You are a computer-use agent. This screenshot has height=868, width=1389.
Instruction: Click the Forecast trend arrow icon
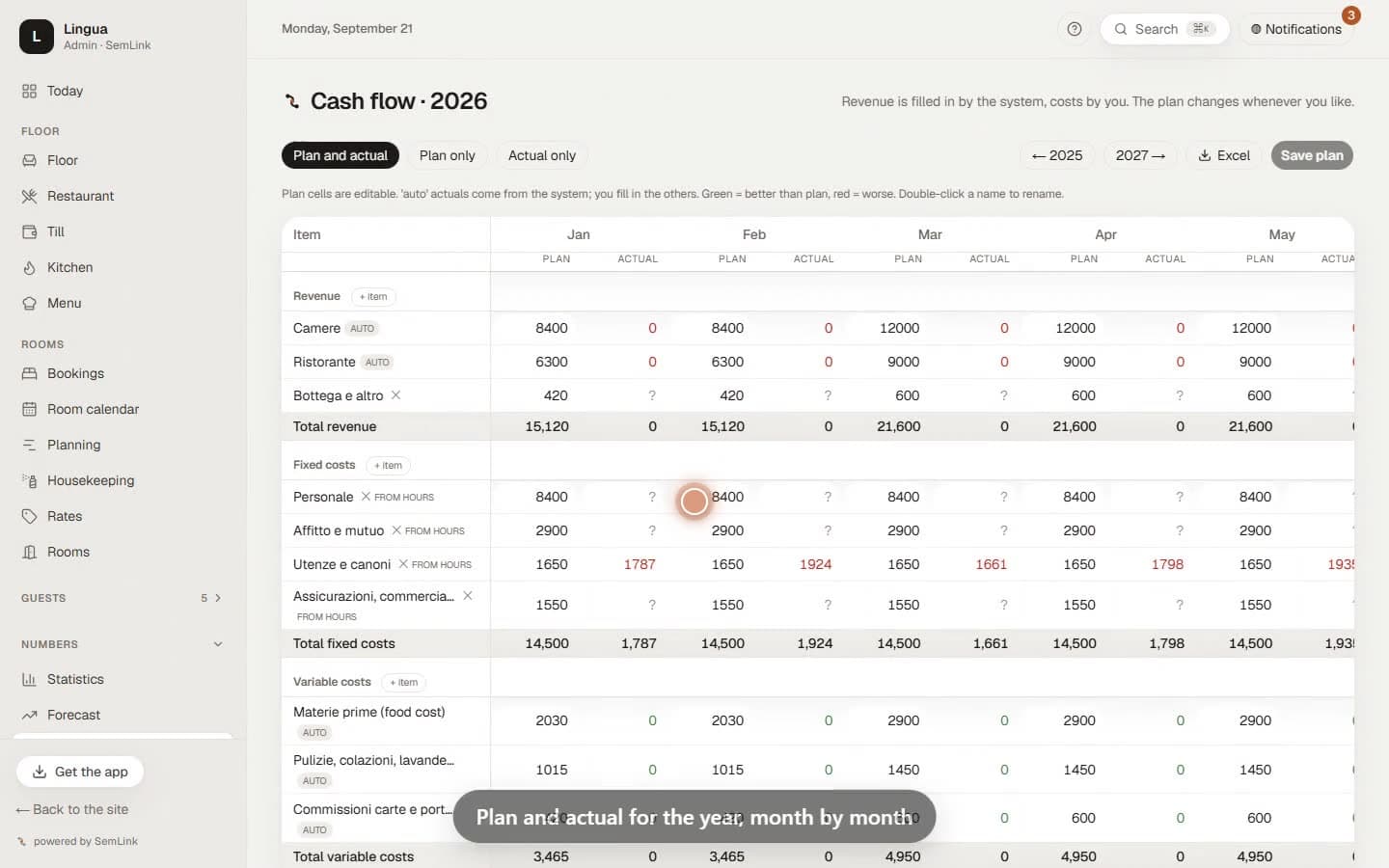[x=29, y=715]
